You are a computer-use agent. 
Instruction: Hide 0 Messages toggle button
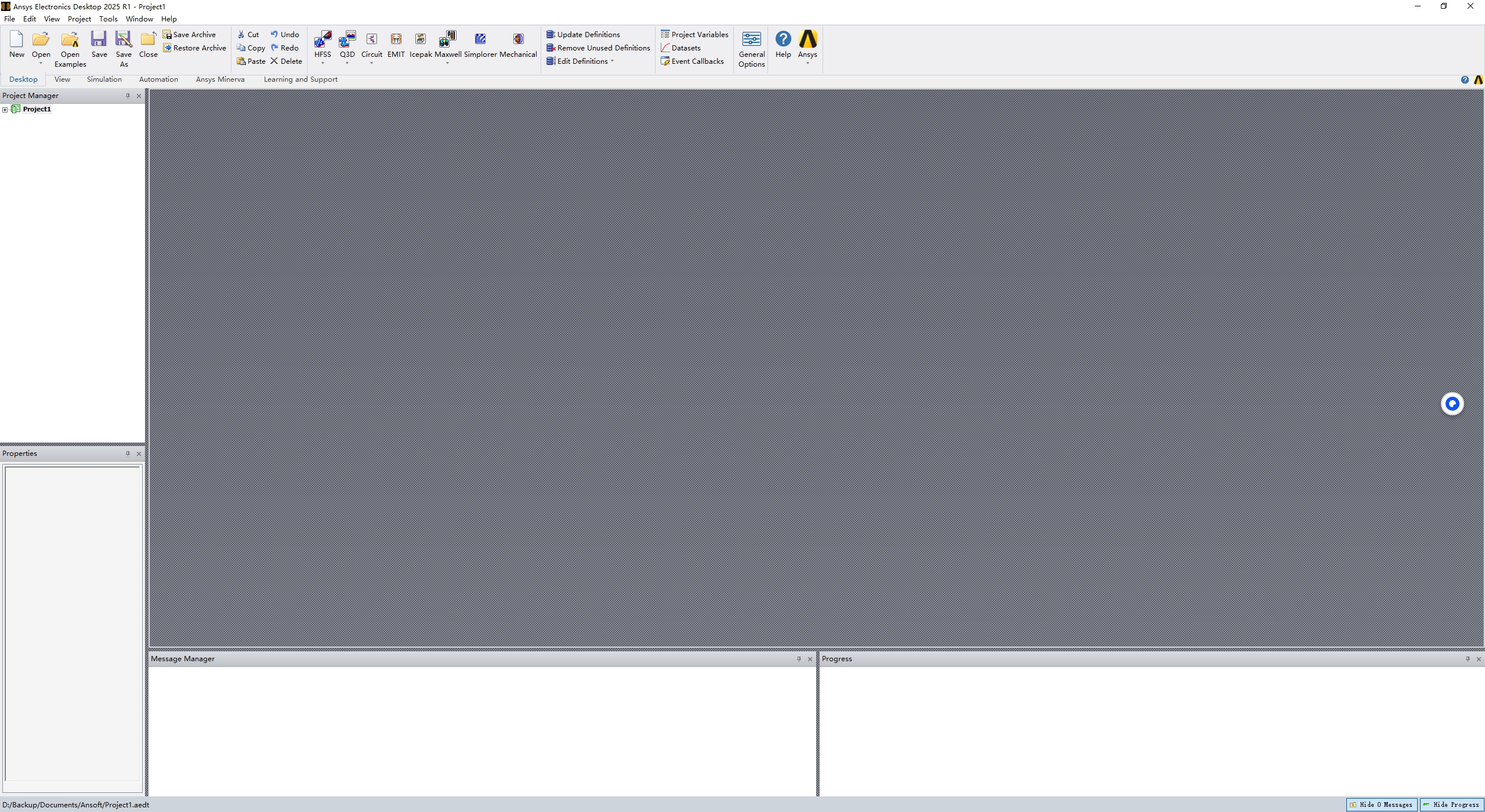[1381, 804]
